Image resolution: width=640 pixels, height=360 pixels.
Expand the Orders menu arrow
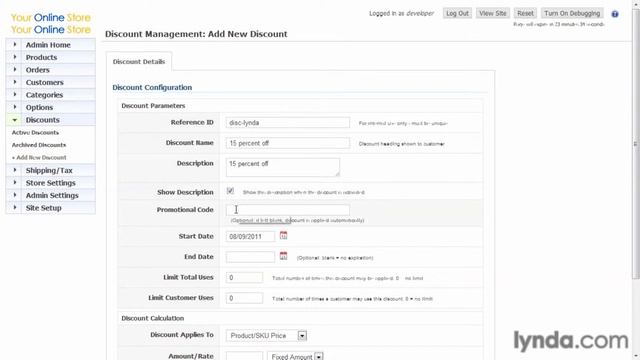[x=15, y=70]
